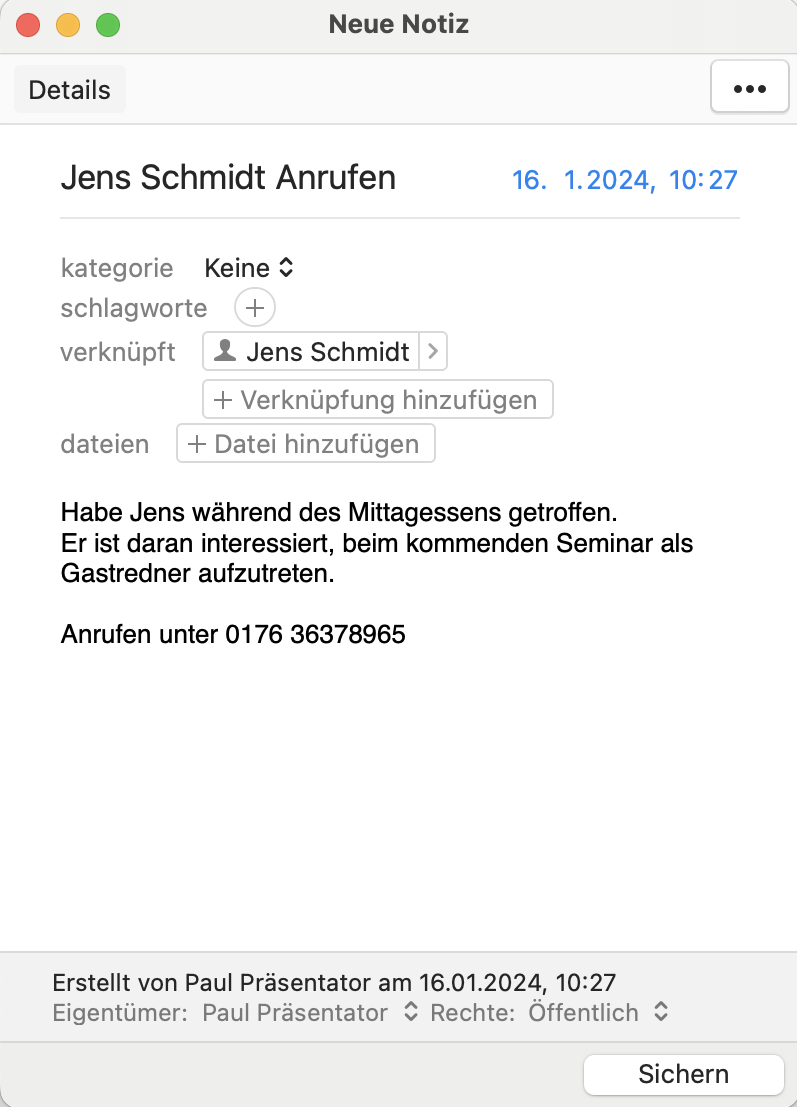Click the green zoom window button
This screenshot has height=1107, width=797.
tap(107, 25)
